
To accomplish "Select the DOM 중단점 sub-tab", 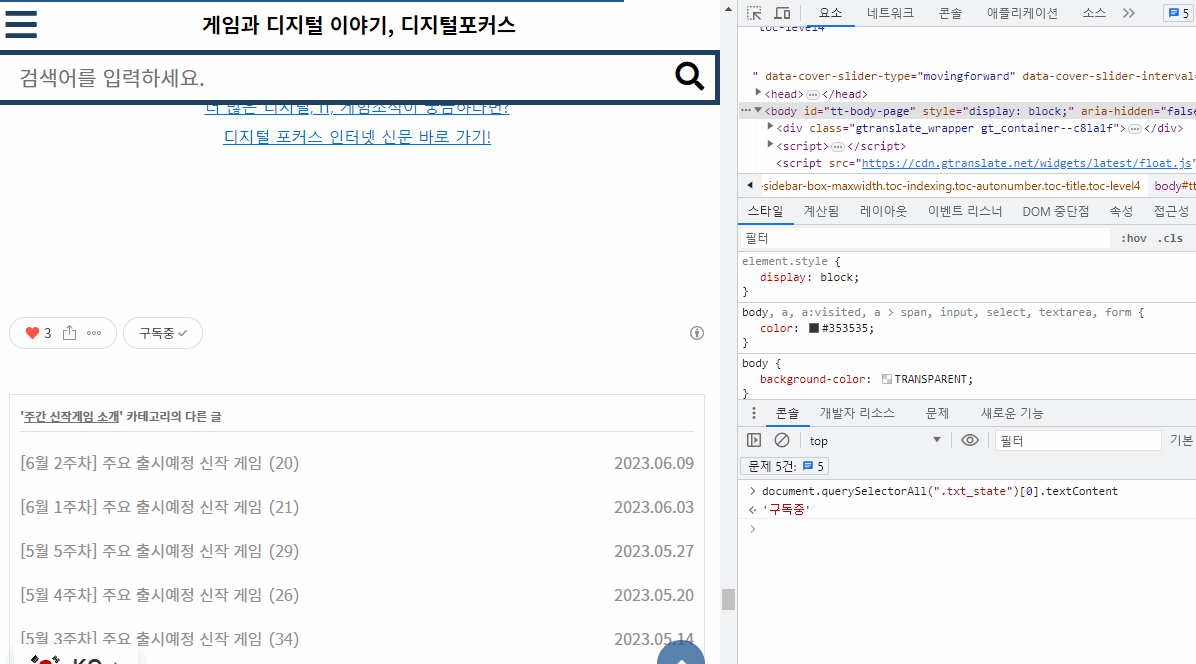I will coord(1056,211).
